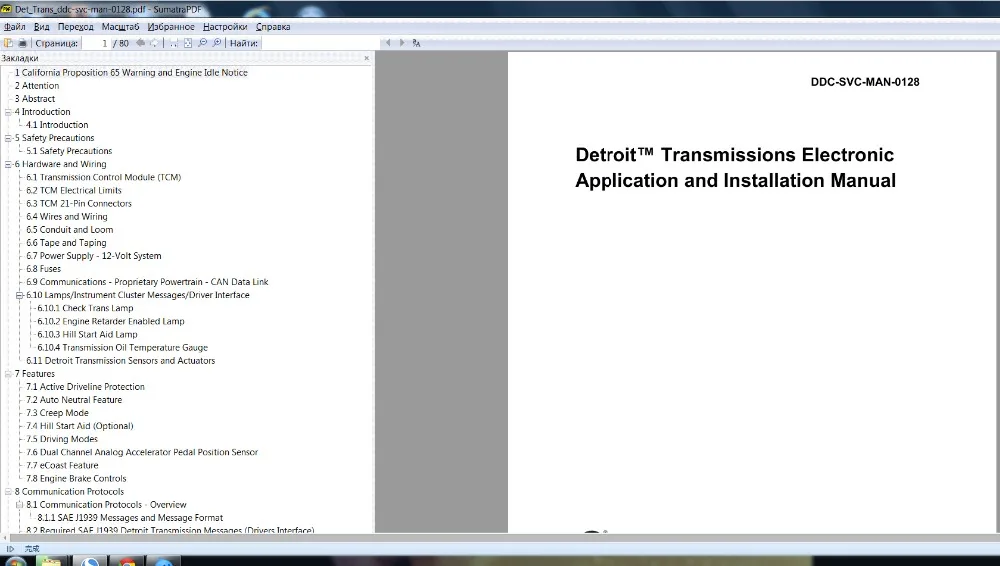This screenshot has width=1000, height=566.
Task: Collapse the 8.1 Communication Protocols Overview node
Action: tap(19, 505)
